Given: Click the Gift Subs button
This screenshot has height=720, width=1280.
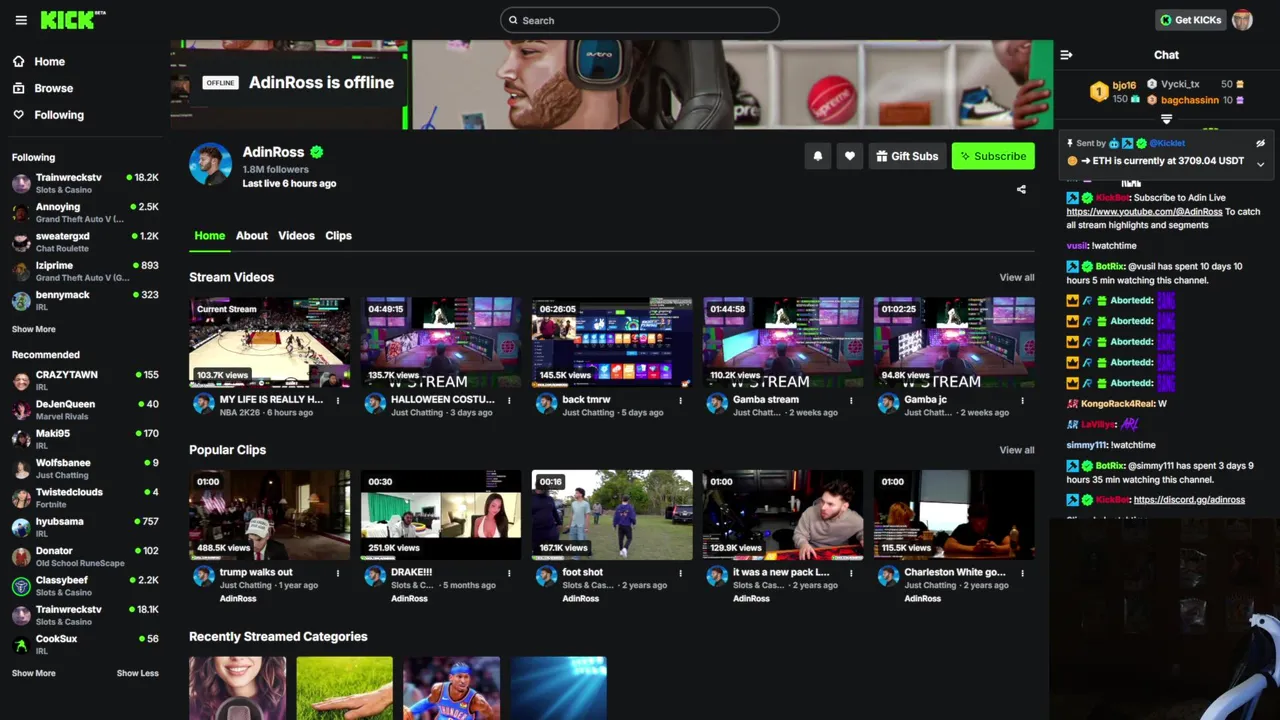Looking at the screenshot, I should 906,156.
